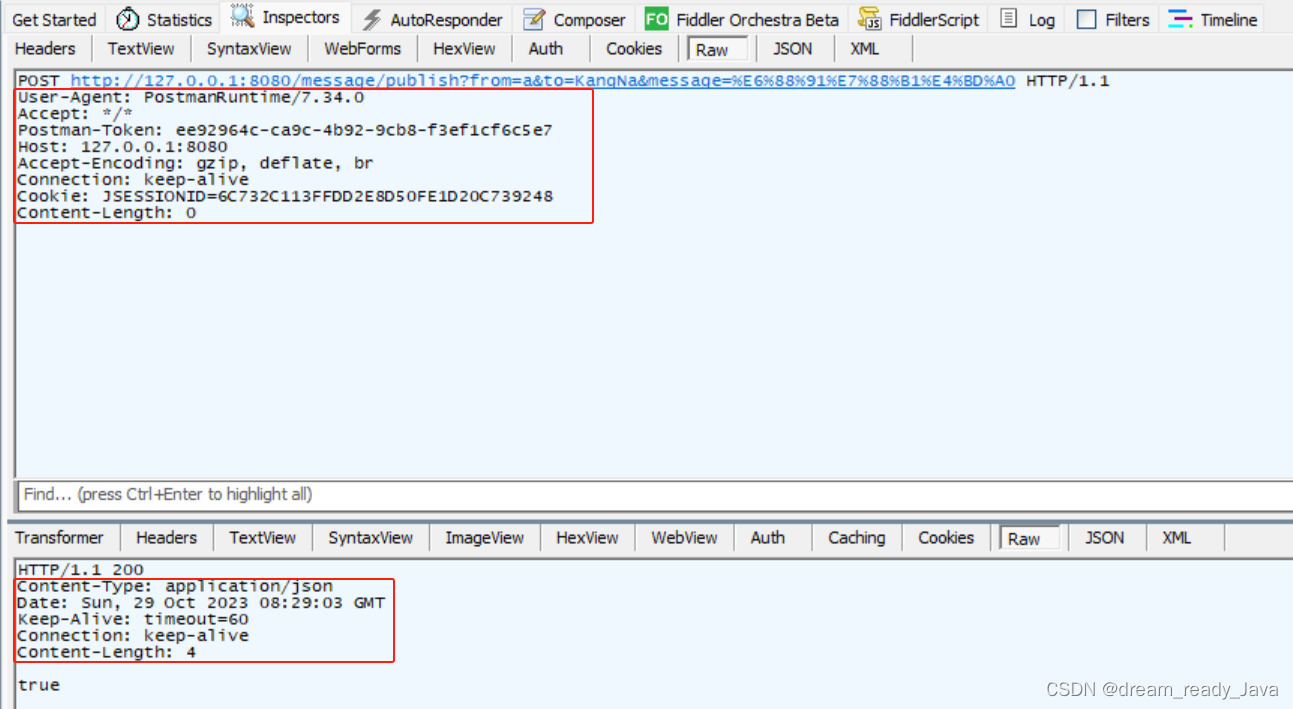Viewport: 1293px width, 709px height.
Task: Click the response Content-Length: 4 line
Action: click(x=107, y=652)
